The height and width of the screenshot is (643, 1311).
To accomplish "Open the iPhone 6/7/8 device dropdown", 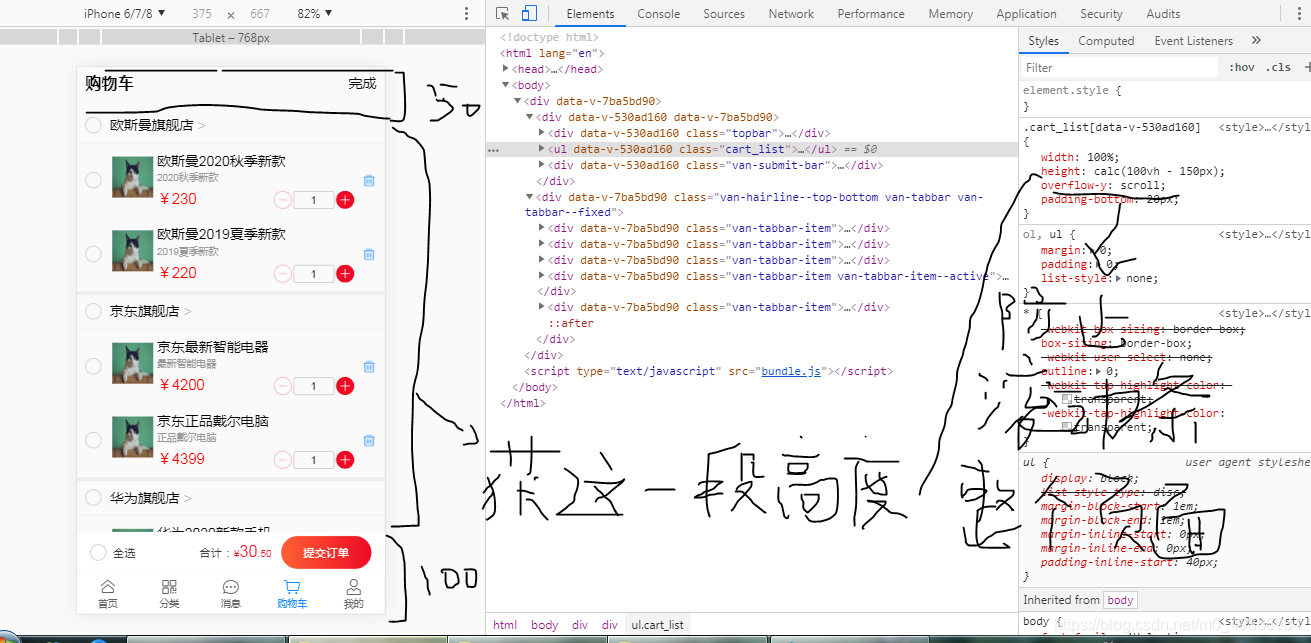I will [125, 14].
